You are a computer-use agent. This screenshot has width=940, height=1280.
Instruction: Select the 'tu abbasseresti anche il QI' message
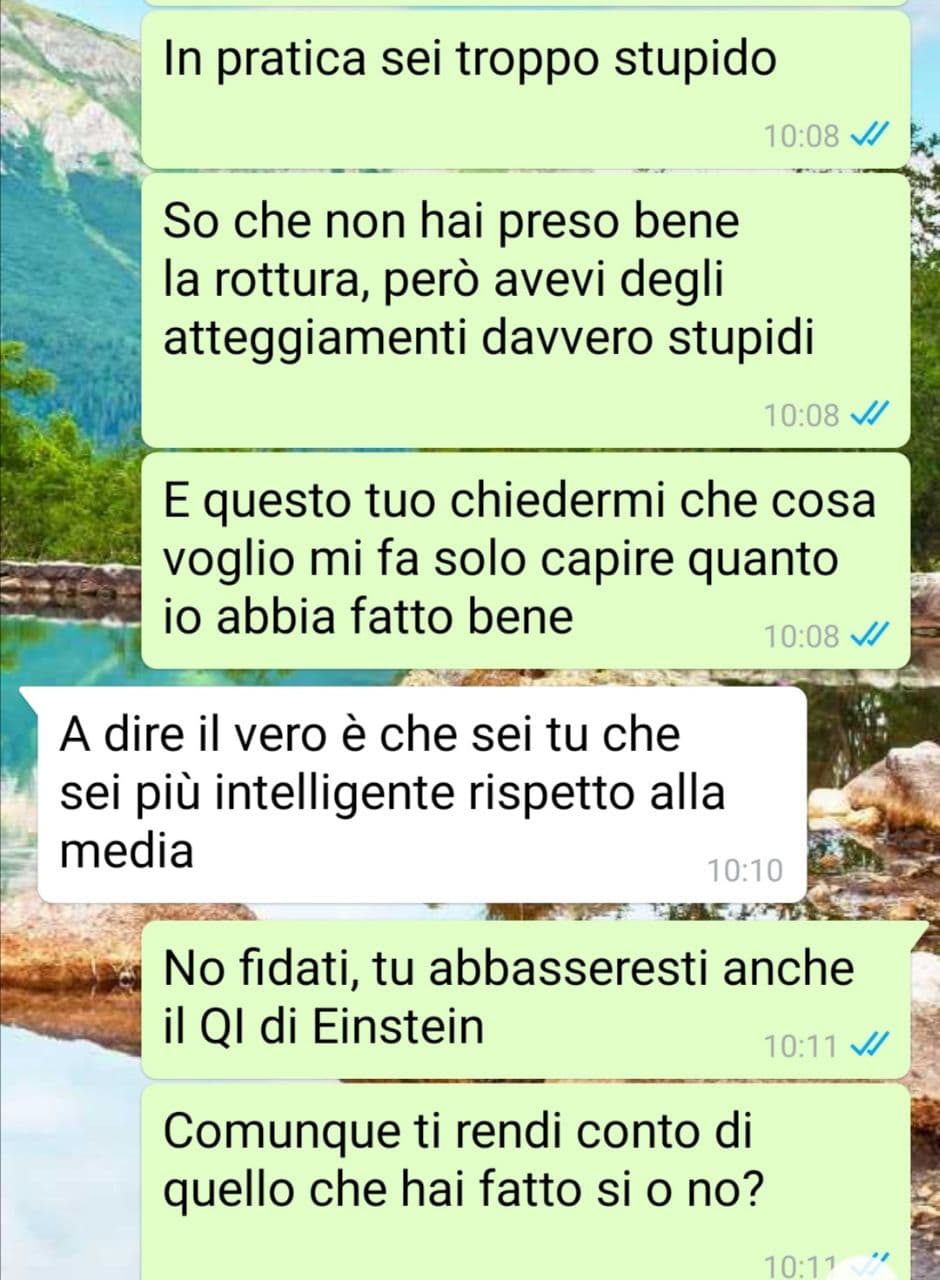[526, 1000]
